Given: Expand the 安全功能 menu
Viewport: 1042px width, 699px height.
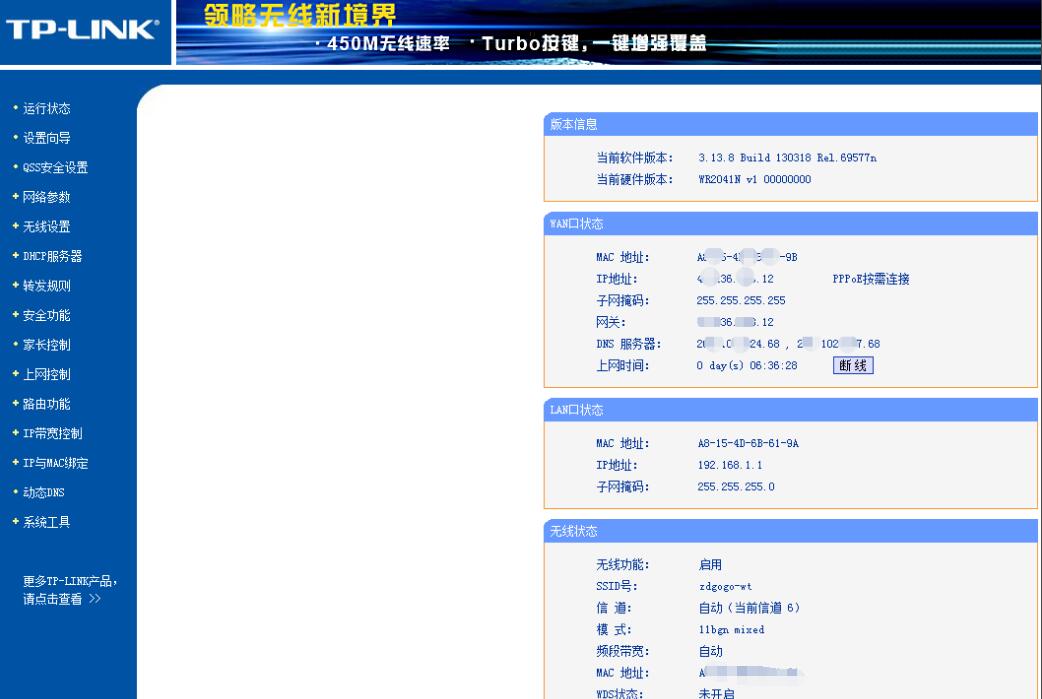Looking at the screenshot, I should [x=47, y=315].
